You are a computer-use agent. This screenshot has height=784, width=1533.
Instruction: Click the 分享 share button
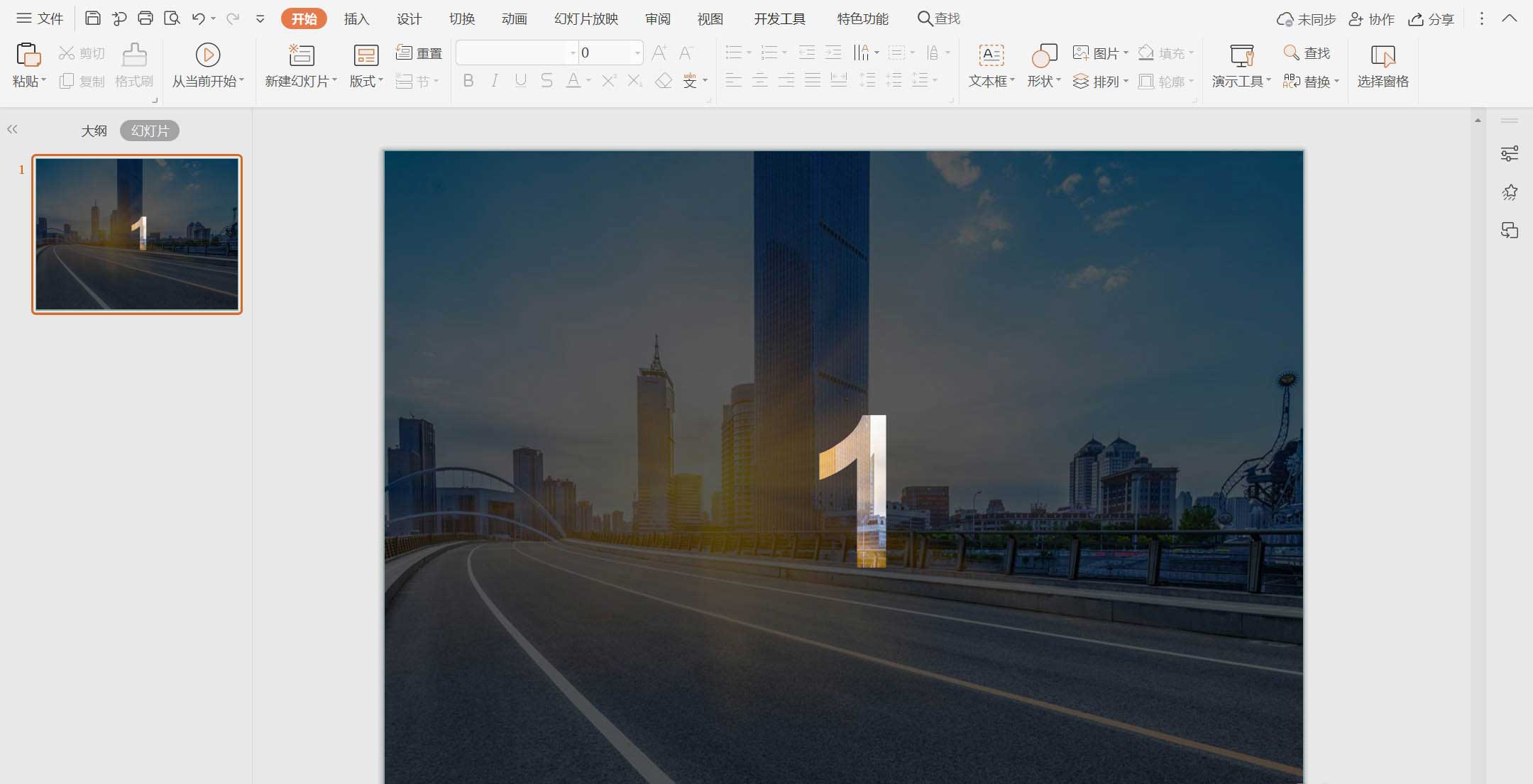click(x=1432, y=19)
